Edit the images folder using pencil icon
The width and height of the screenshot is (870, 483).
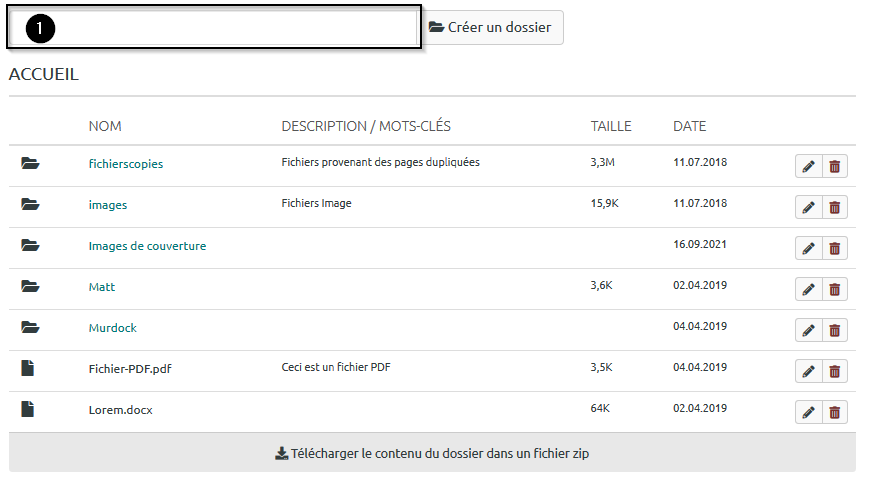808,207
